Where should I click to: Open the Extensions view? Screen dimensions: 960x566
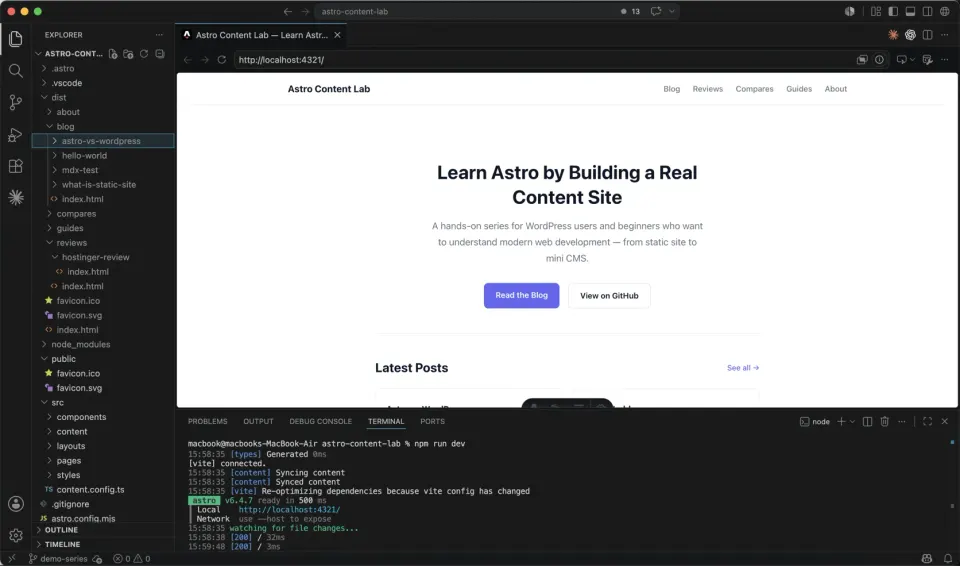(16, 166)
